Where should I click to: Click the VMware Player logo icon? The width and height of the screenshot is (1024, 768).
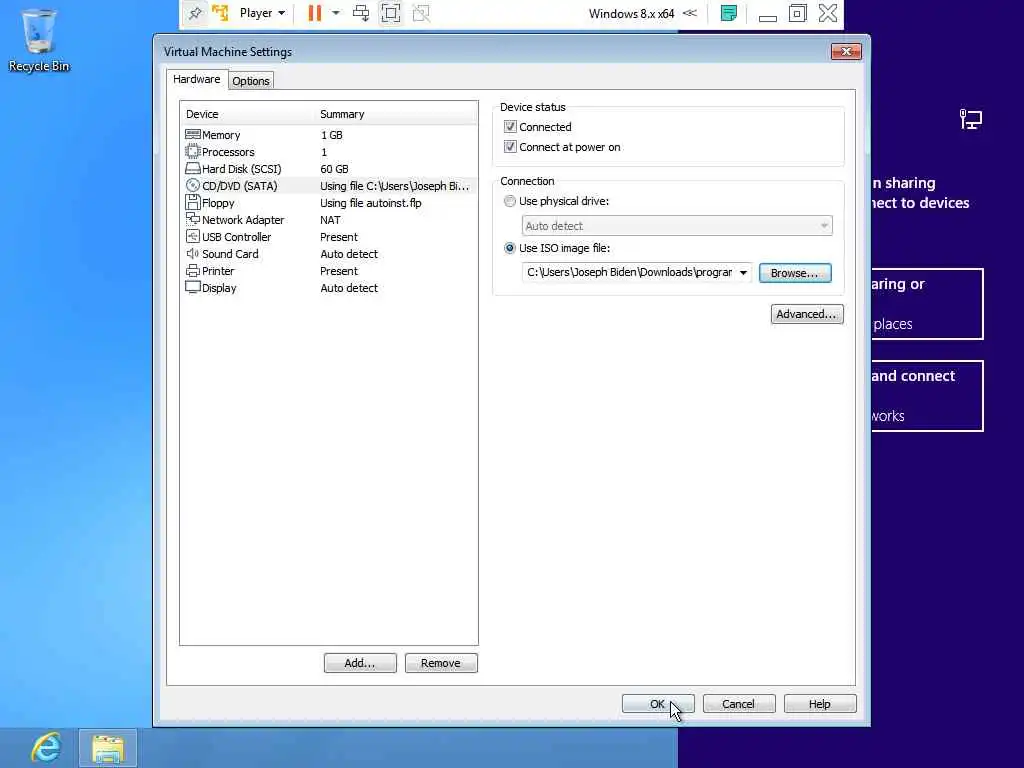point(220,13)
